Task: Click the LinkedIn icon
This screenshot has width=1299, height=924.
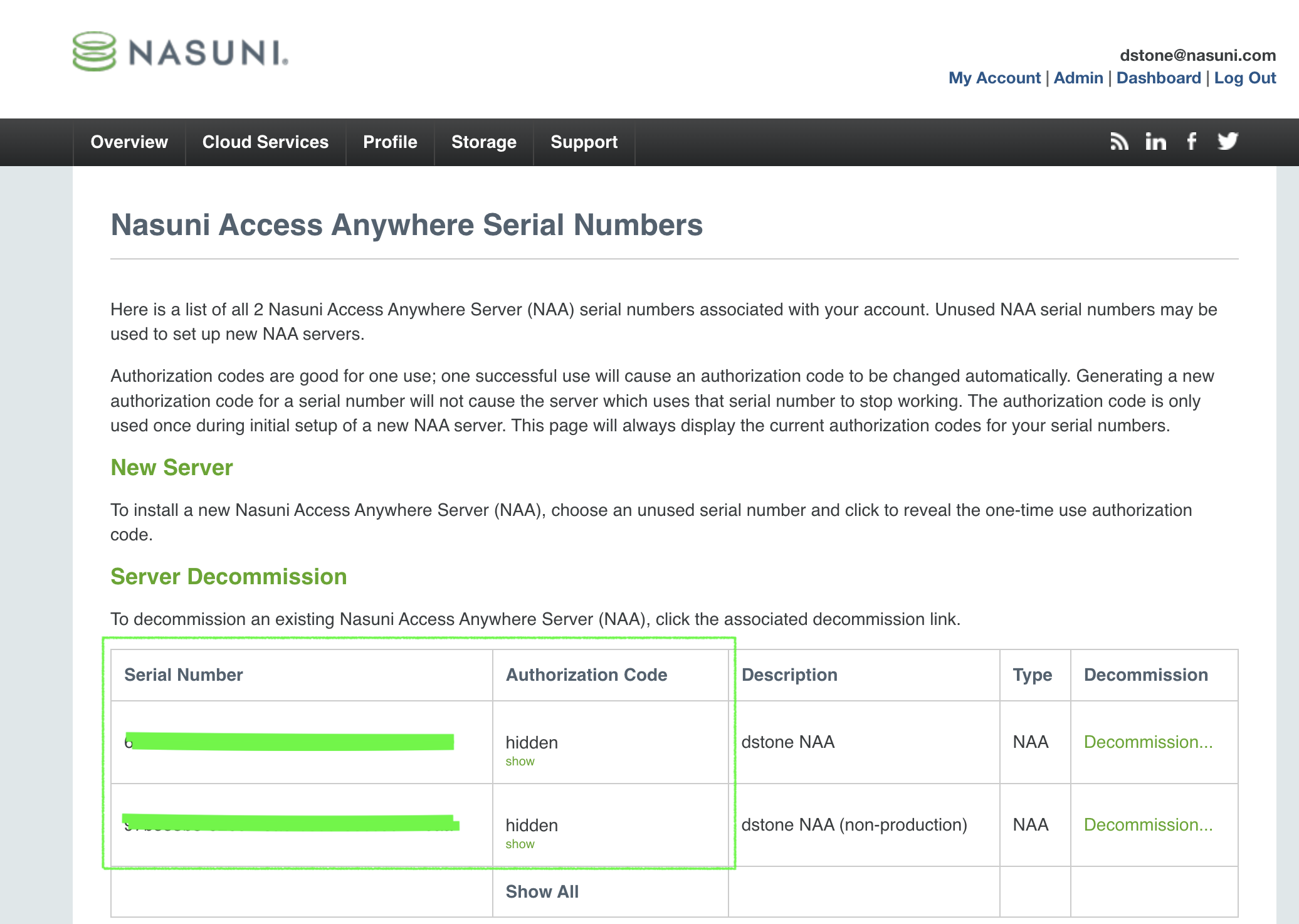Action: pos(1155,142)
